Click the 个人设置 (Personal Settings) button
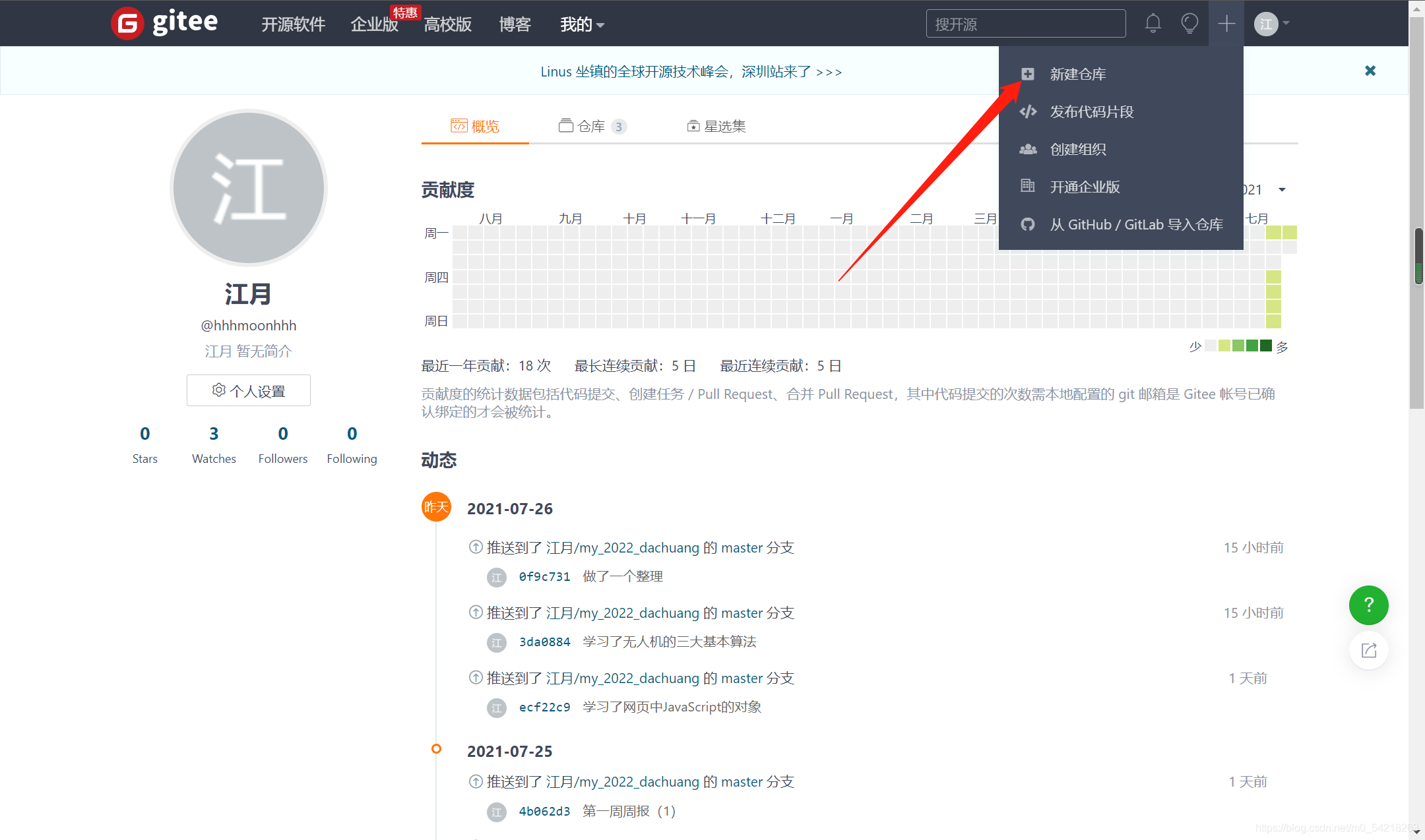This screenshot has width=1425, height=840. pyautogui.click(x=249, y=390)
